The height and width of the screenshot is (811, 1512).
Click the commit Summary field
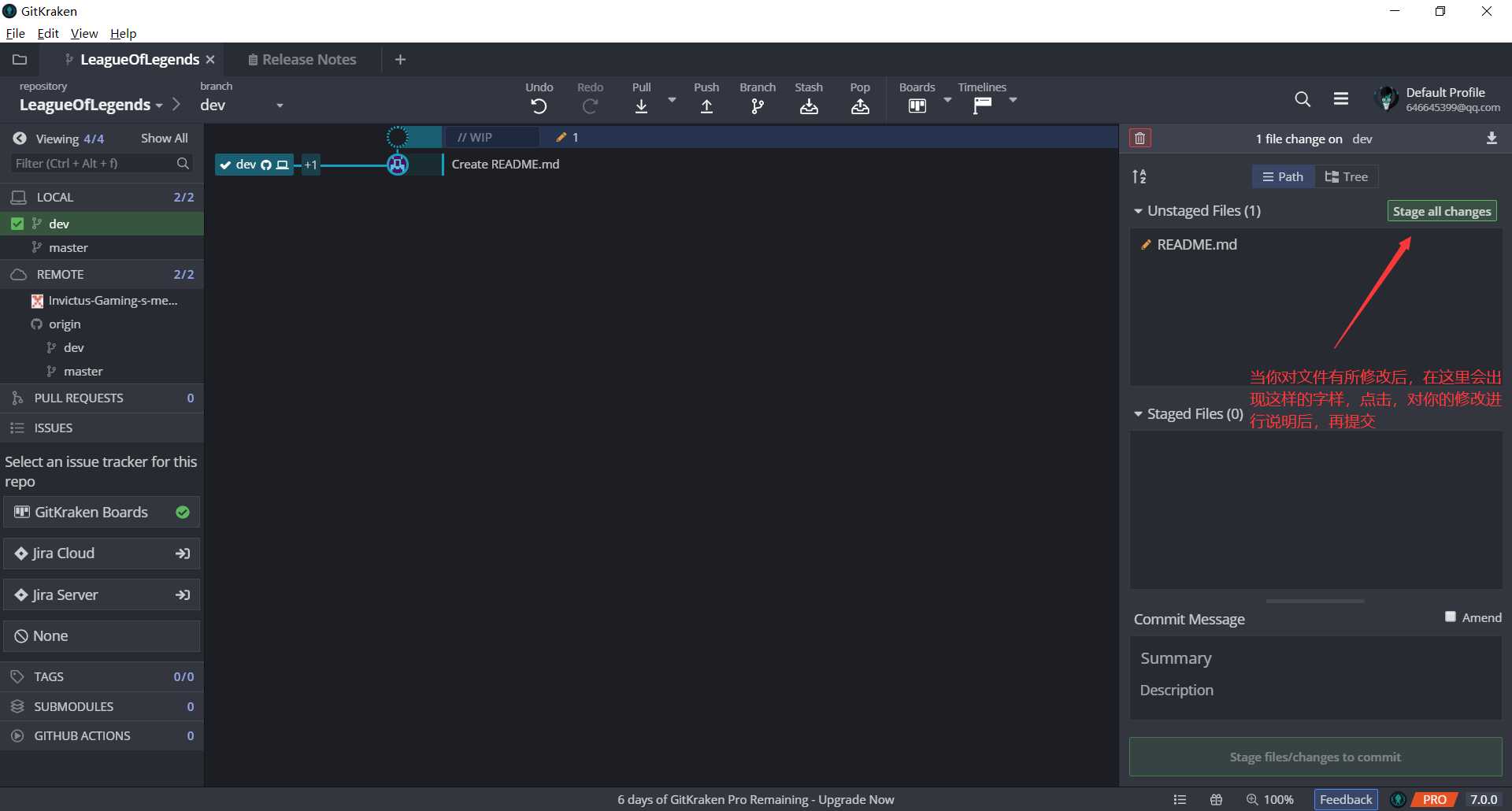[1316, 658]
